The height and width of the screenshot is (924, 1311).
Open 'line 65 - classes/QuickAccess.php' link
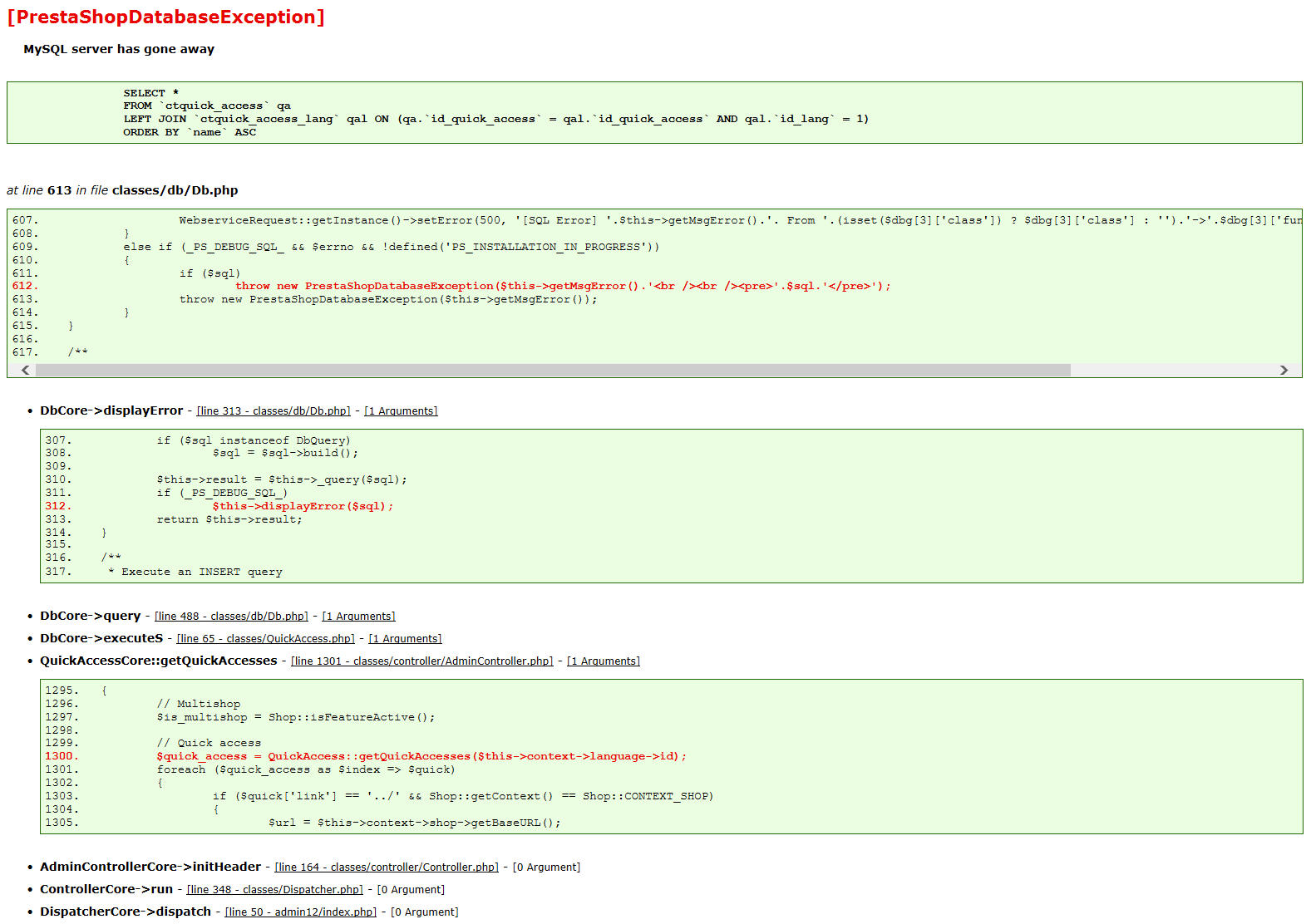tap(266, 639)
